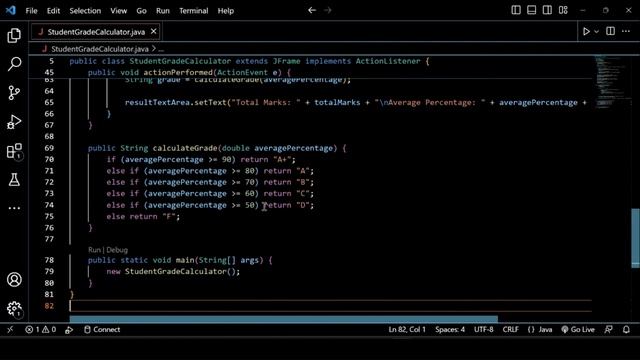The image size is (640, 360).
Task: Click the feedback icon in status bar
Action: click(x=608, y=329)
